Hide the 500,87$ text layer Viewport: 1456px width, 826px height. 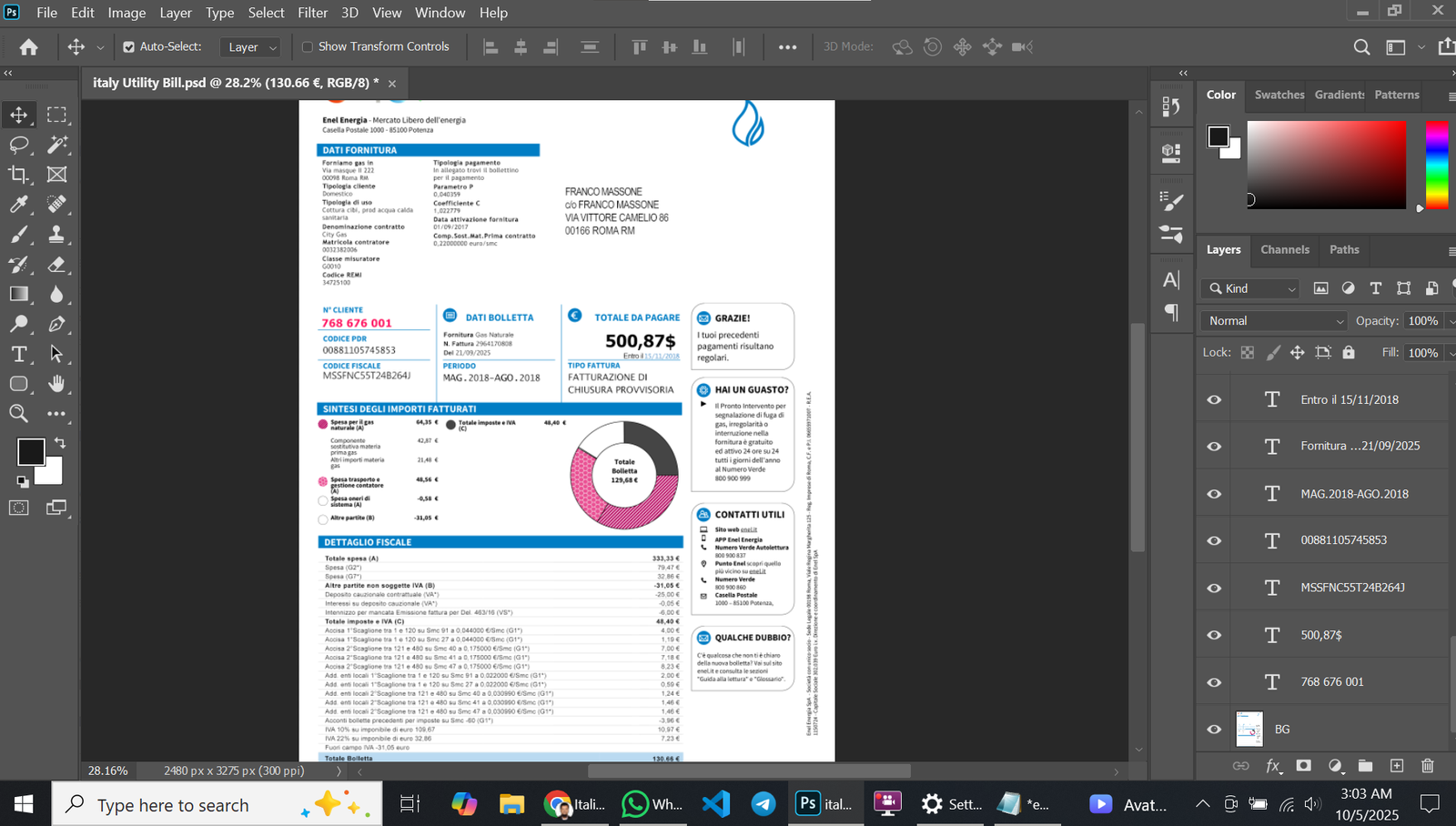tap(1214, 635)
